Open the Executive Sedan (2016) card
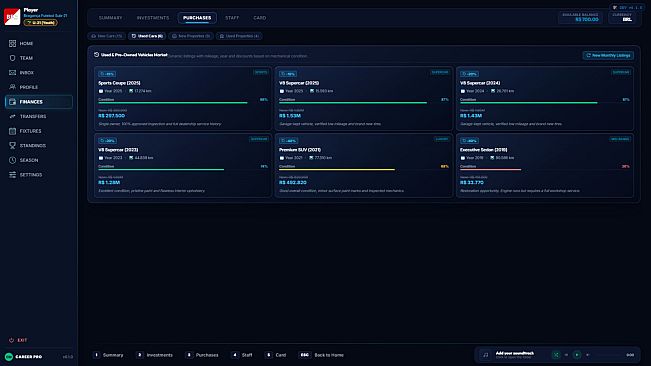 545,165
